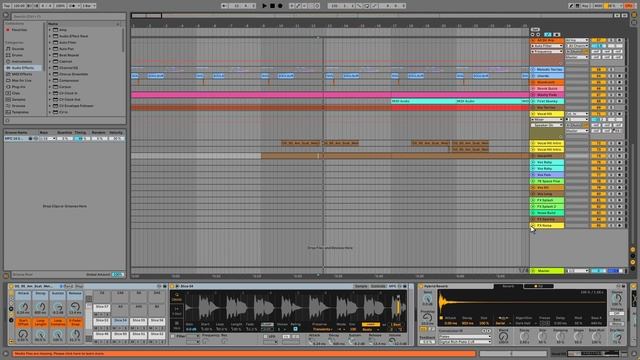Toggle Simpler Slice 54 device activator
640x360 pixels.
(172, 287)
